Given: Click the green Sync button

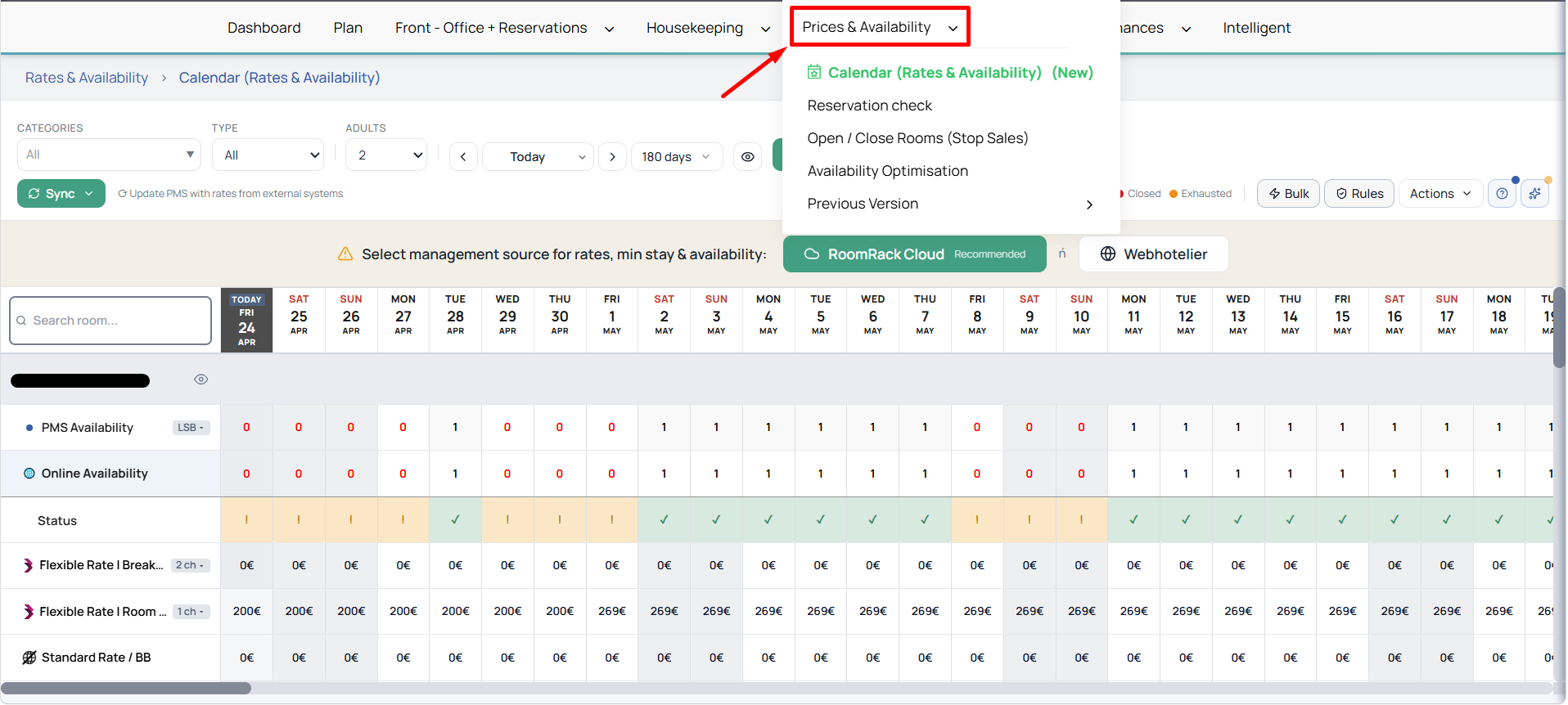Looking at the screenshot, I should (x=61, y=194).
